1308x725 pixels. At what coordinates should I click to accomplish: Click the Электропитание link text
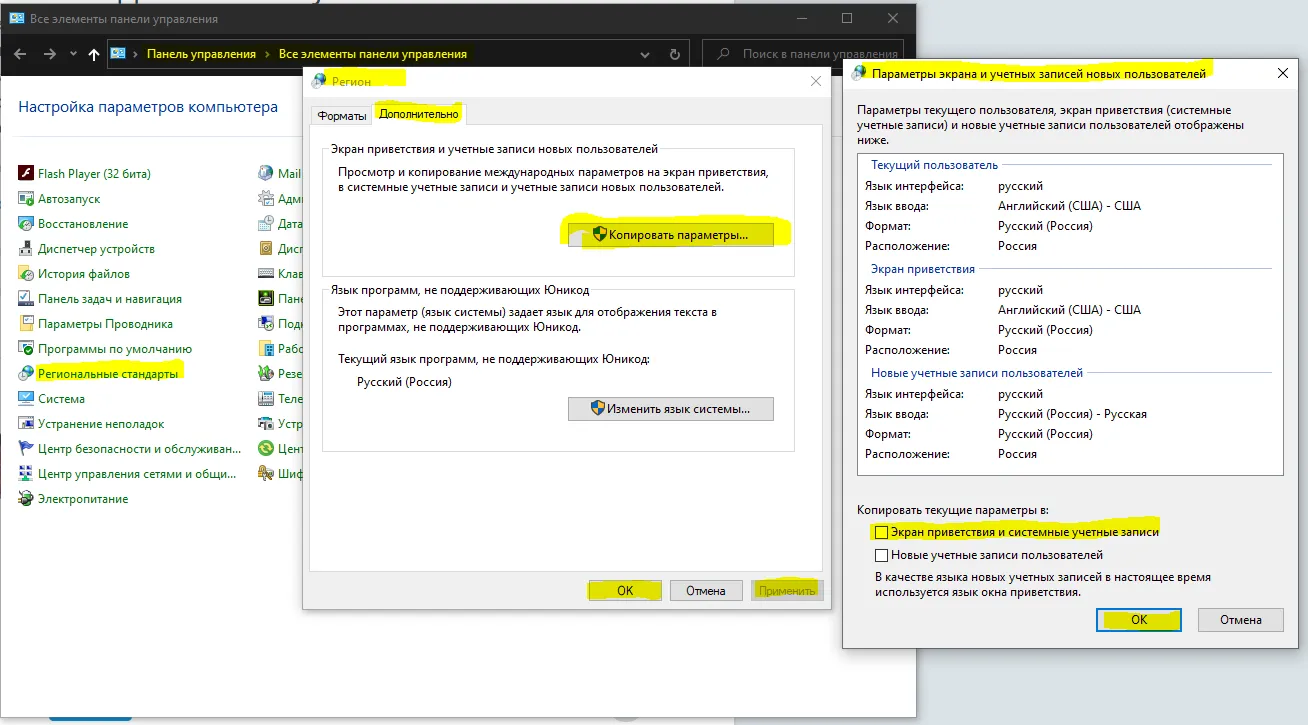click(x=83, y=499)
